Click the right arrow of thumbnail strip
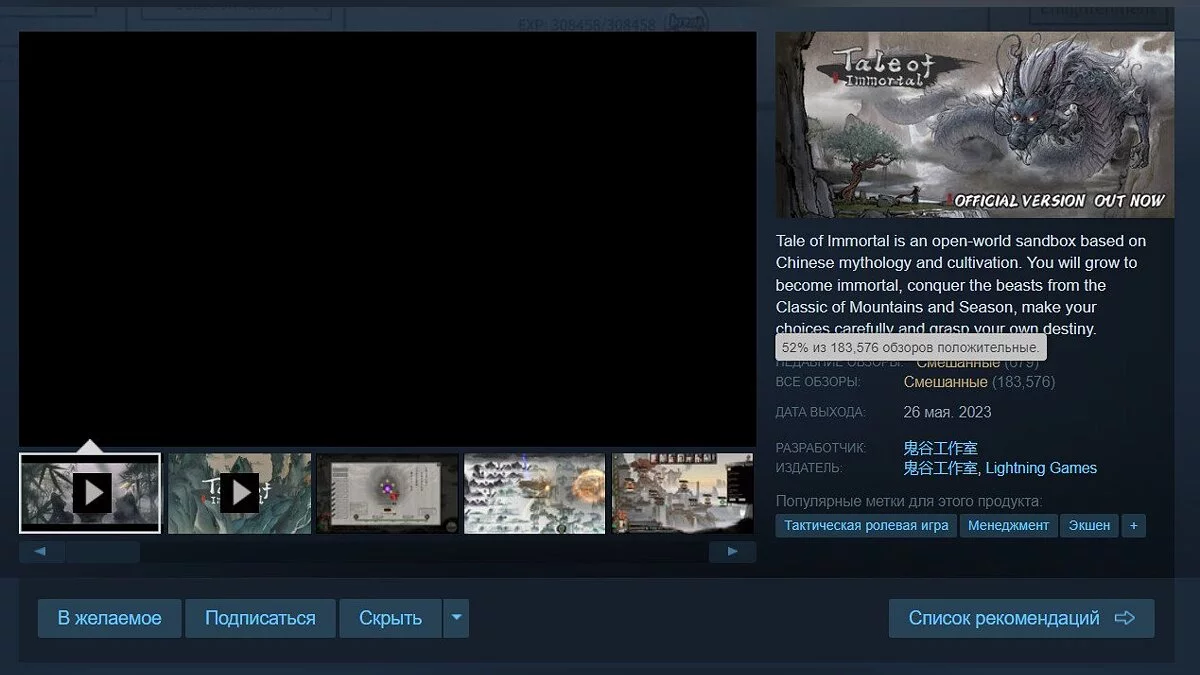Viewport: 1200px width, 675px height. click(x=733, y=551)
